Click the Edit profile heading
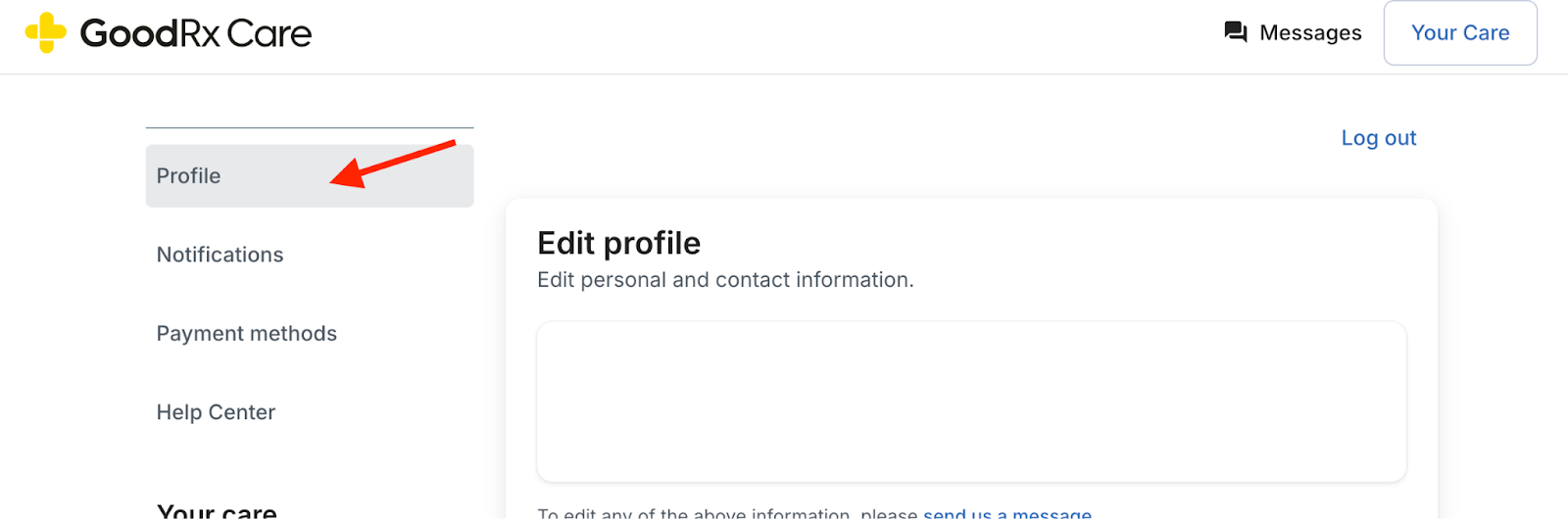The width and height of the screenshot is (1568, 519). tap(618, 243)
